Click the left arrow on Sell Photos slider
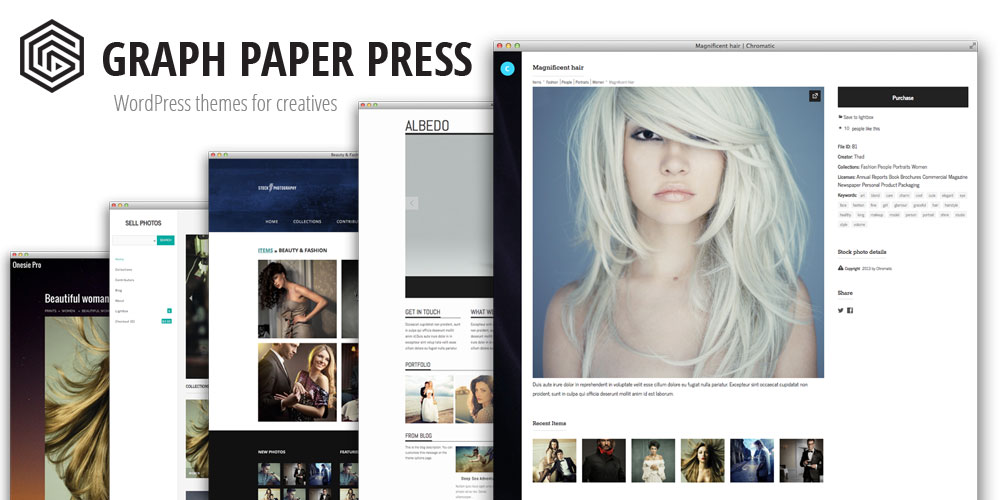The height and width of the screenshot is (500, 1000). pos(190,298)
